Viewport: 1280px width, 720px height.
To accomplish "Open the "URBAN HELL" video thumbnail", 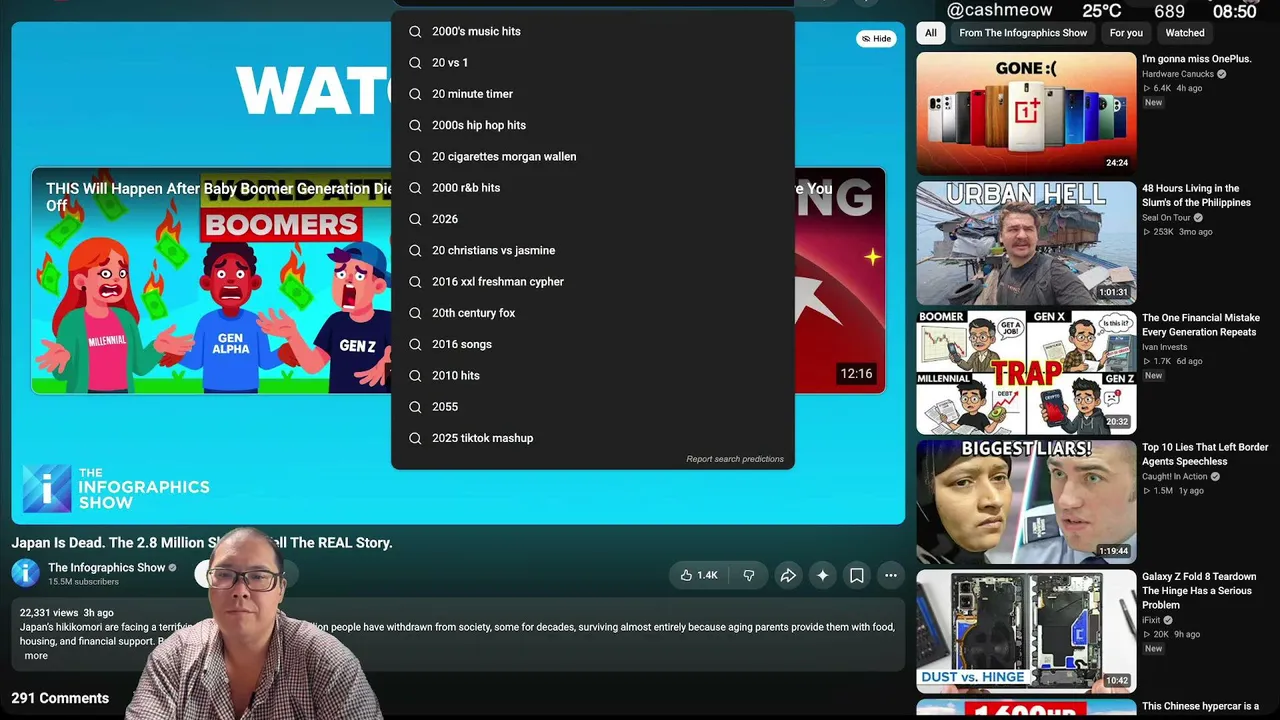I will (x=1026, y=243).
